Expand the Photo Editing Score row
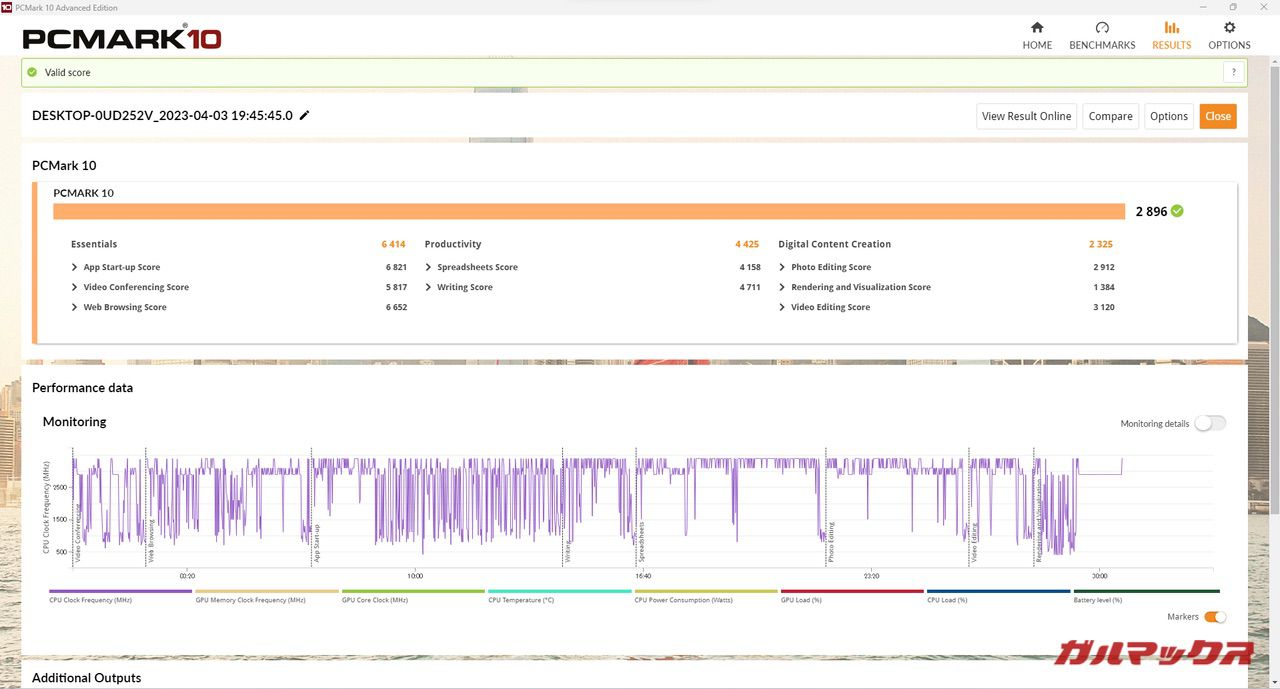This screenshot has height=689, width=1280. pyautogui.click(x=782, y=267)
